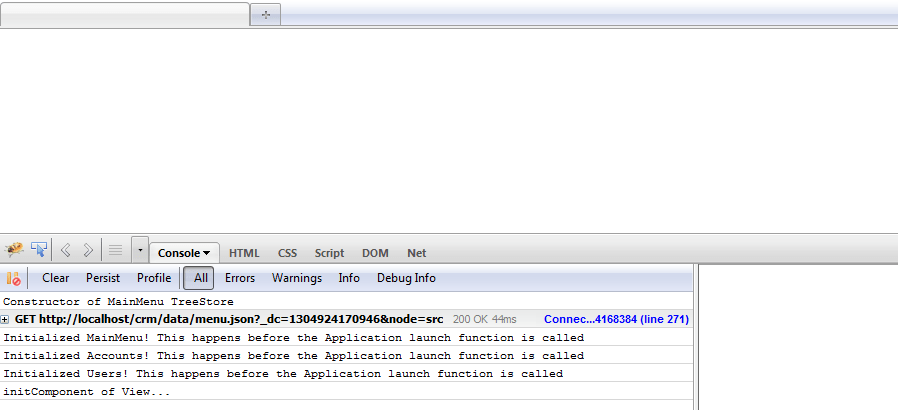Click the GET http://localhost/crm/data/menu.json request text
This screenshot has width=898, height=410.
click(x=229, y=320)
